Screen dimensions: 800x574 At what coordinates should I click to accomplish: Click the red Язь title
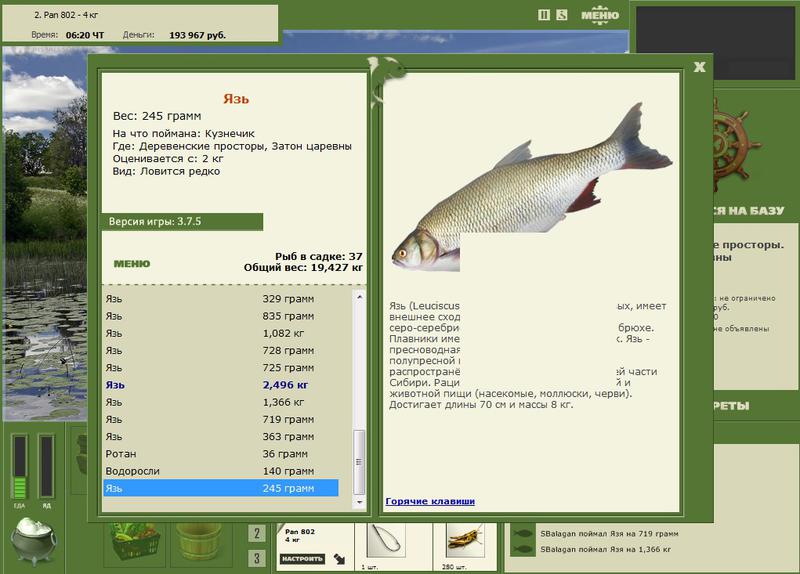(236, 99)
